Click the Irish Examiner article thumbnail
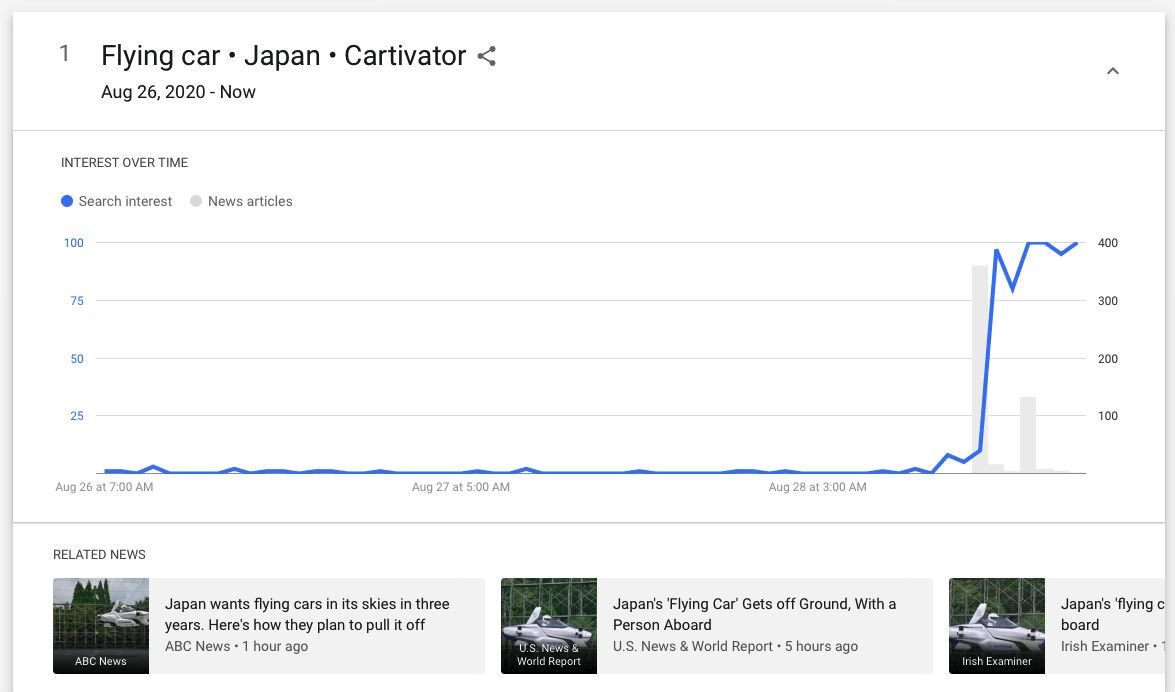This screenshot has width=1175, height=692. pyautogui.click(x=996, y=626)
